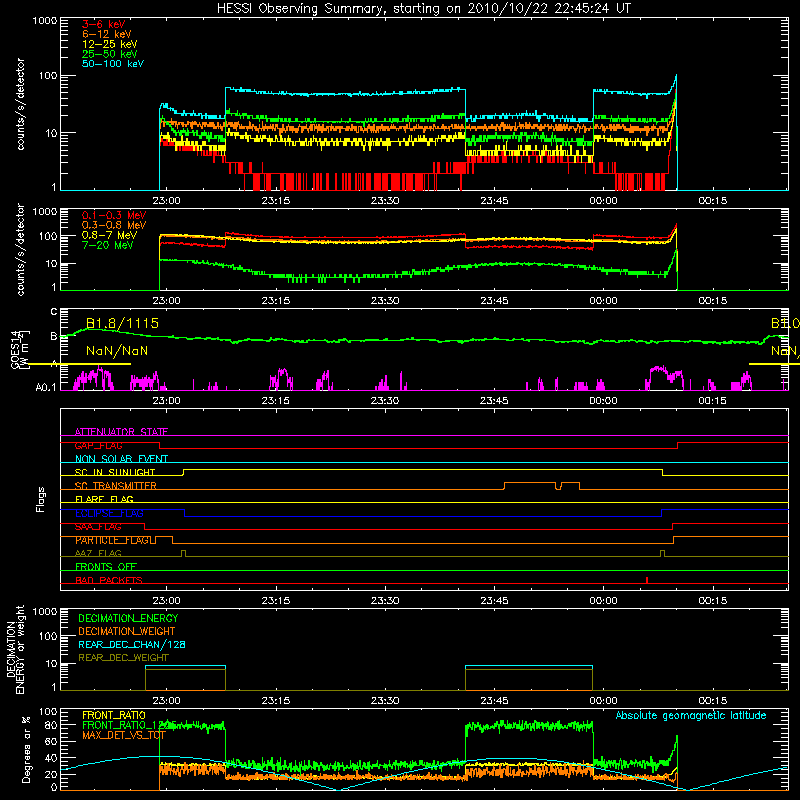Click the Absolute geomagnetic latitude label
The width and height of the screenshot is (800, 800).
(x=691, y=716)
